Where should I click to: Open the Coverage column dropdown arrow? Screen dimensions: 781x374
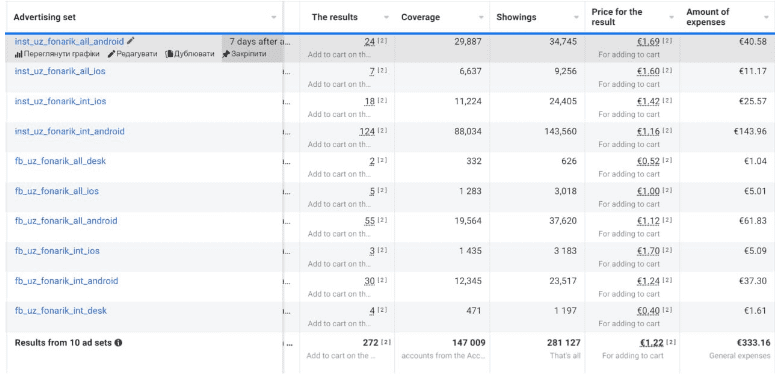[481, 17]
